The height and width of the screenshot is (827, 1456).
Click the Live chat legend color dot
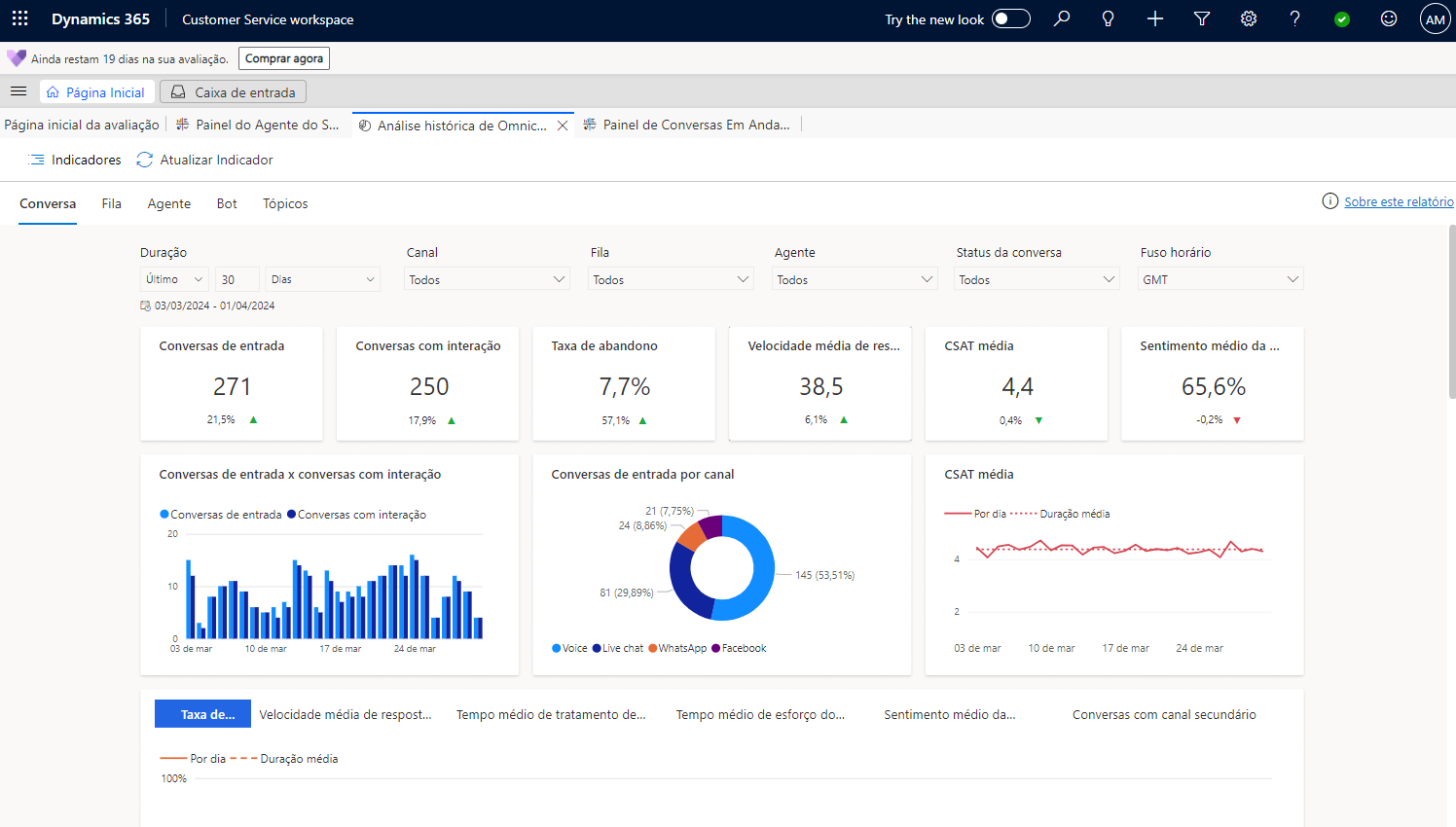[x=597, y=648]
